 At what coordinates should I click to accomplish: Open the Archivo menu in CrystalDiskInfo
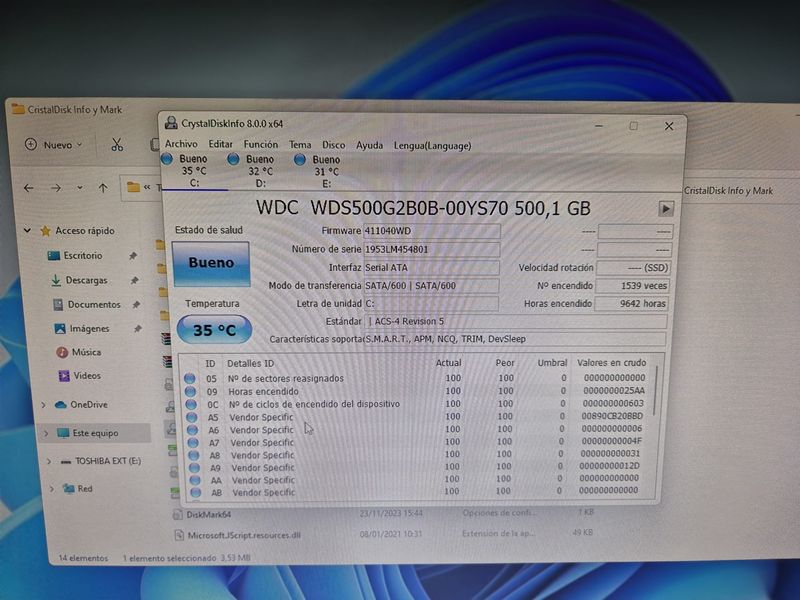[x=181, y=144]
